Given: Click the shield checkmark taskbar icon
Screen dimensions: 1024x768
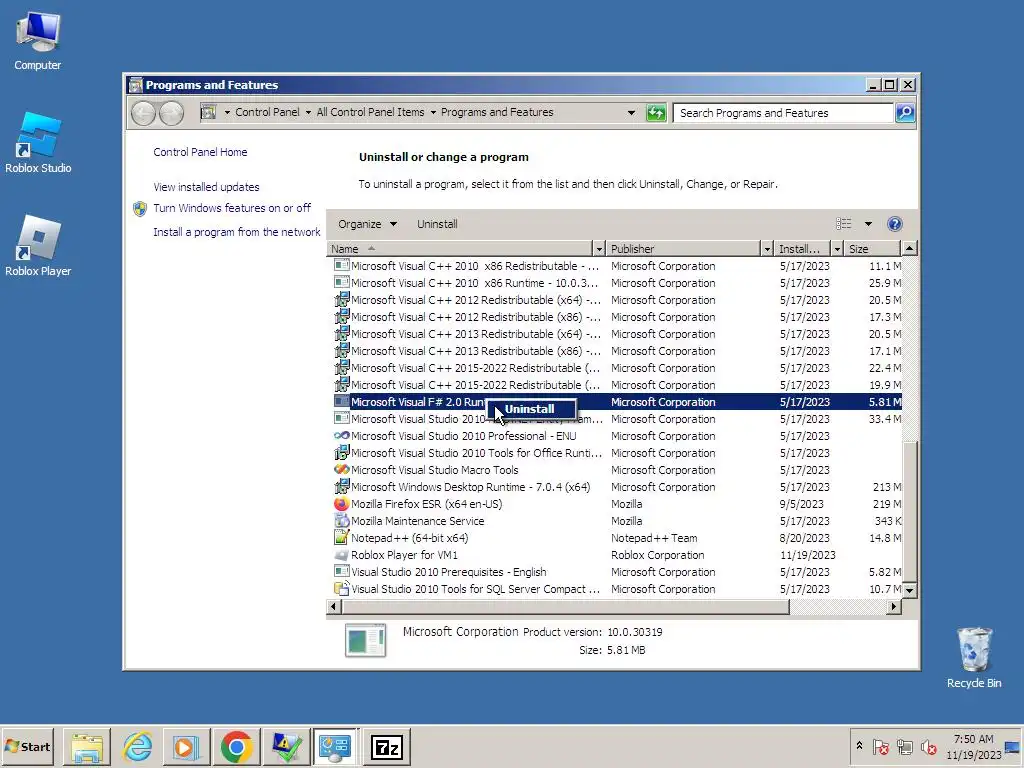Looking at the screenshot, I should (x=286, y=747).
